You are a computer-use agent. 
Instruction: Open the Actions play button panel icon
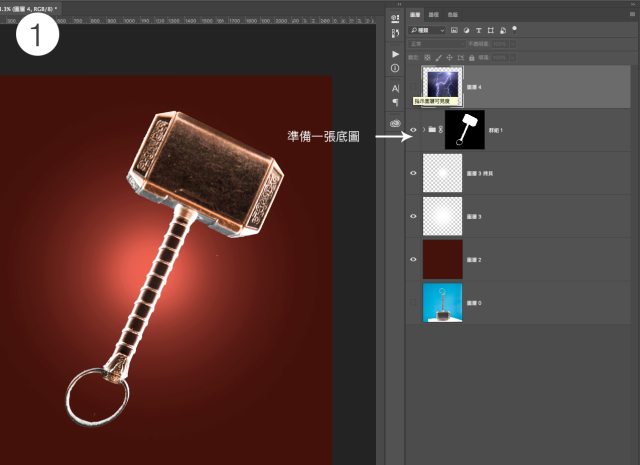395,53
